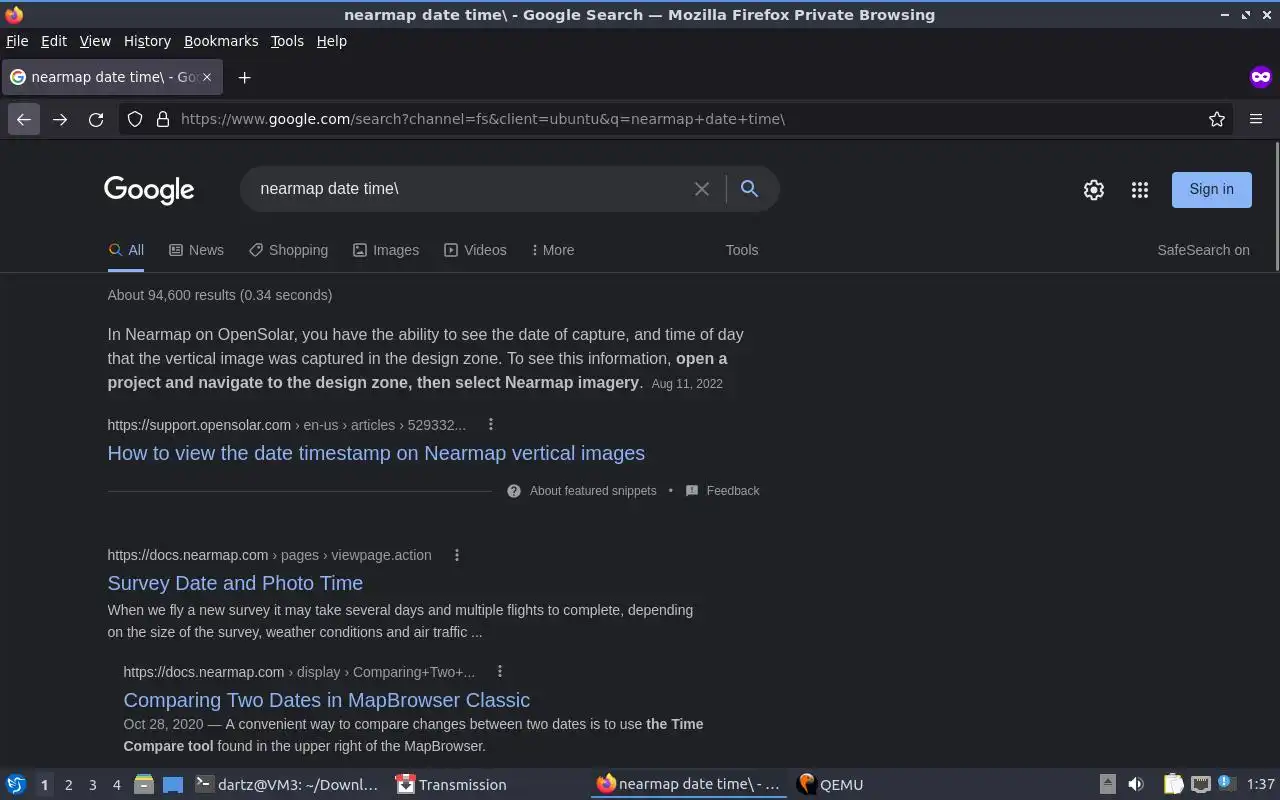Image resolution: width=1280 pixels, height=800 pixels.
Task: Open Google apps grid
Action: pyautogui.click(x=1140, y=189)
